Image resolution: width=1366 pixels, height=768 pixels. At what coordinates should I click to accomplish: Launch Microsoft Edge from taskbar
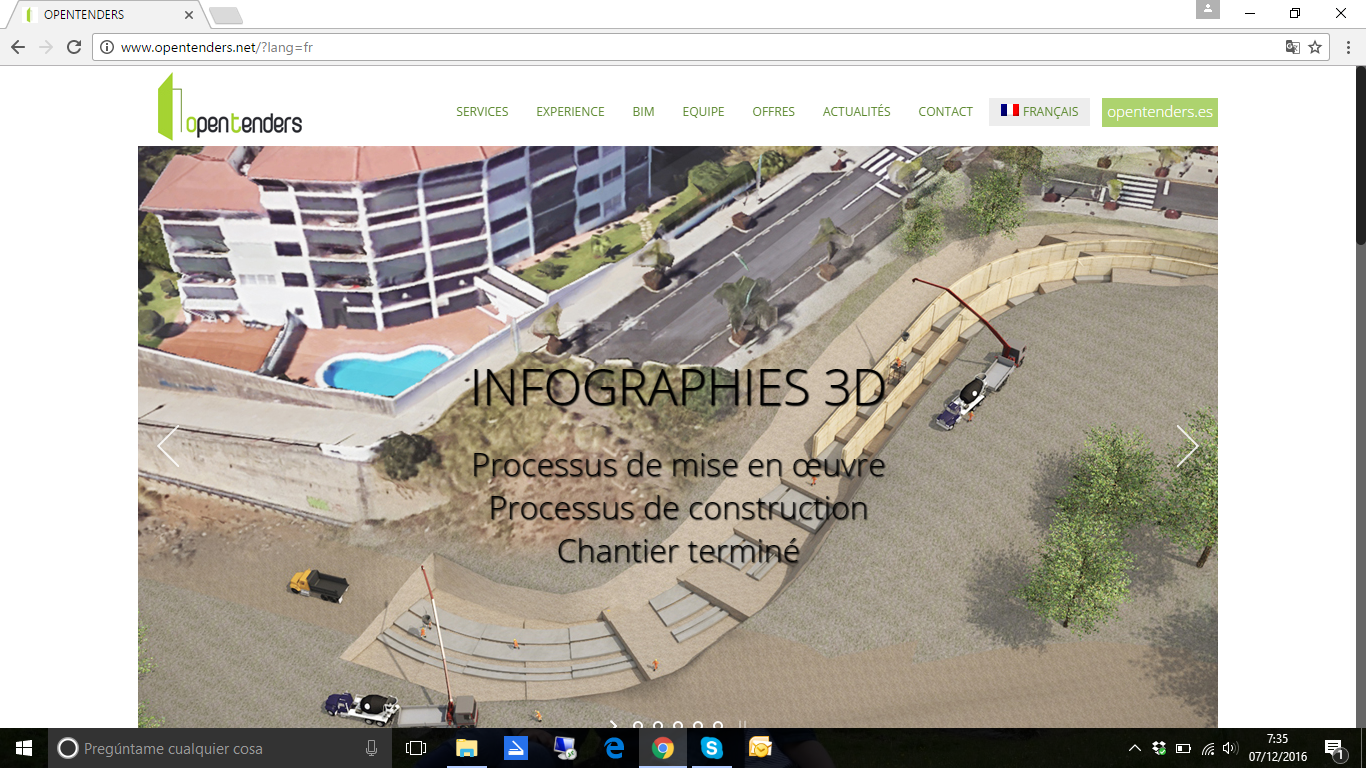coord(614,748)
